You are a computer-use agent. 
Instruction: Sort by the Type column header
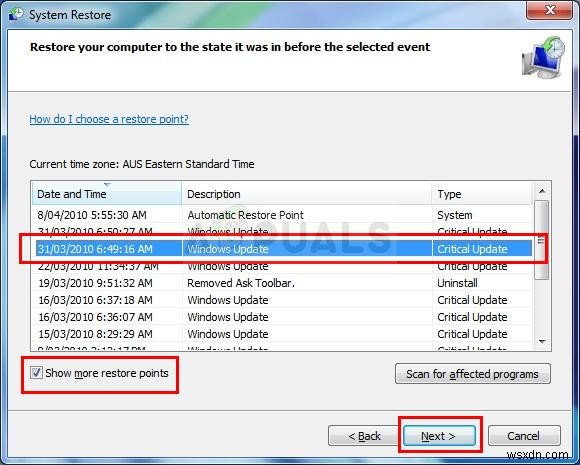pos(482,194)
